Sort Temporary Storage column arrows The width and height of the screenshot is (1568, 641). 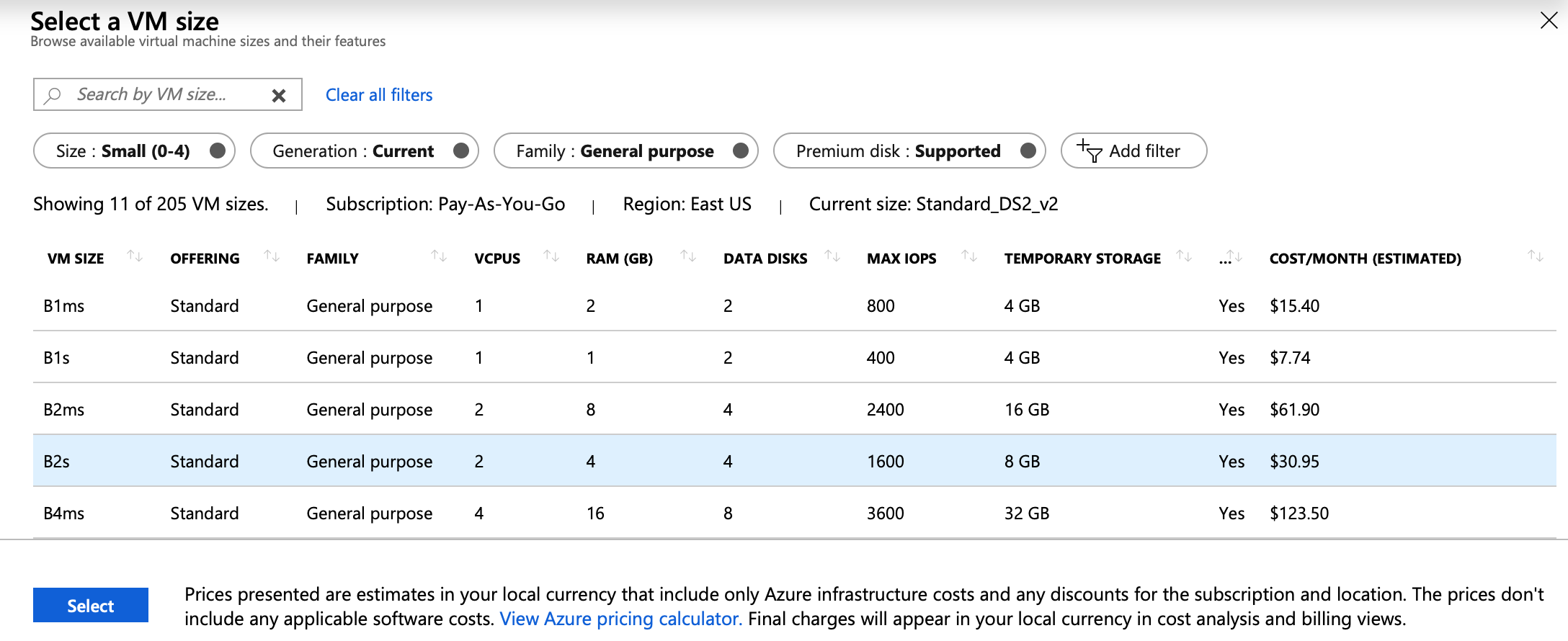pos(1184,256)
